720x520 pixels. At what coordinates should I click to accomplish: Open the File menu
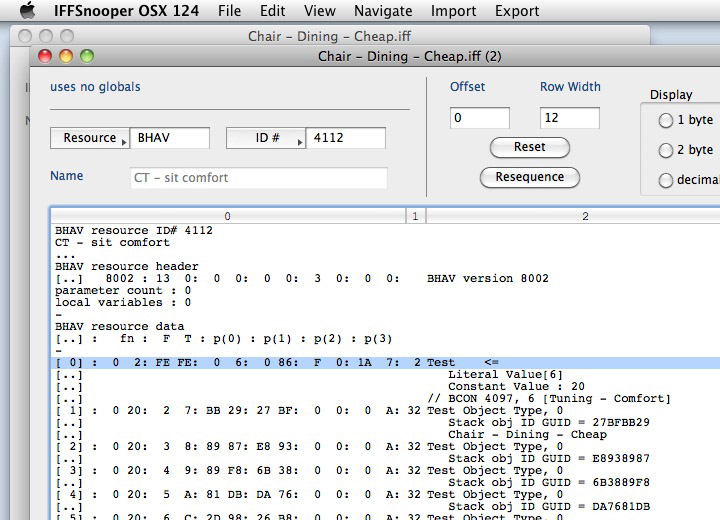click(x=229, y=12)
